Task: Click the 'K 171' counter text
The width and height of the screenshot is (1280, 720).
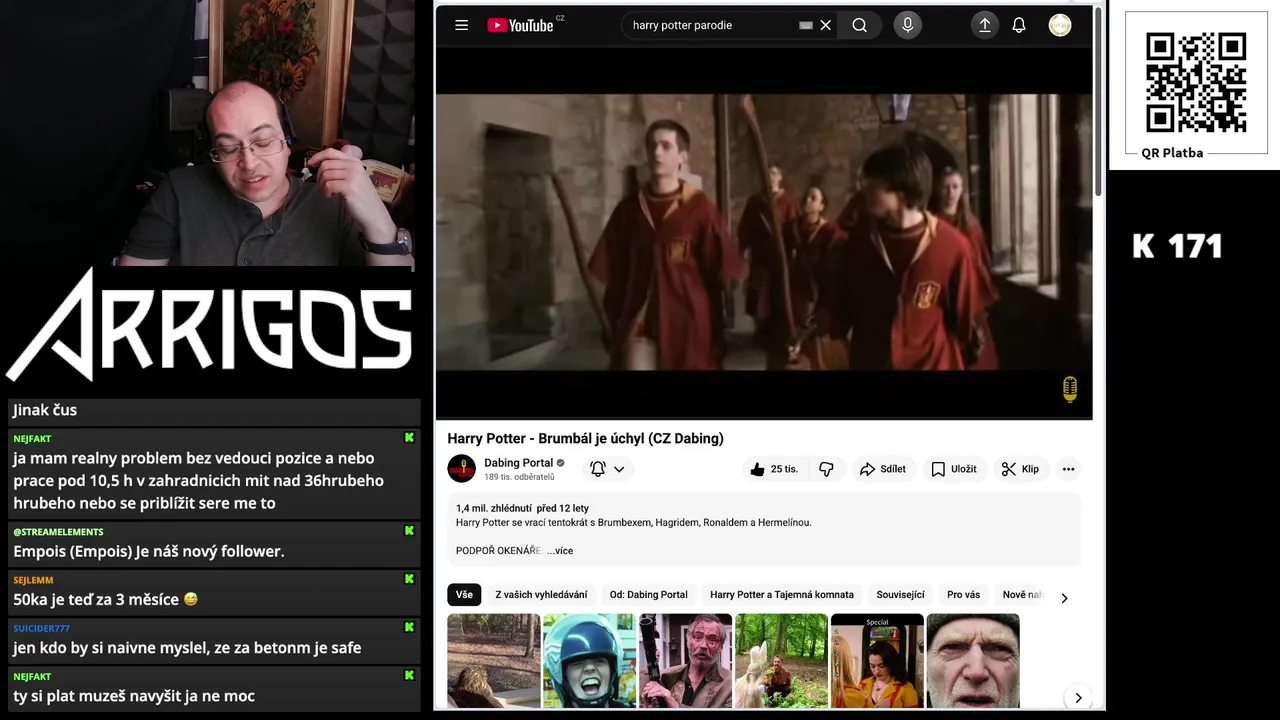Action: (x=1177, y=246)
